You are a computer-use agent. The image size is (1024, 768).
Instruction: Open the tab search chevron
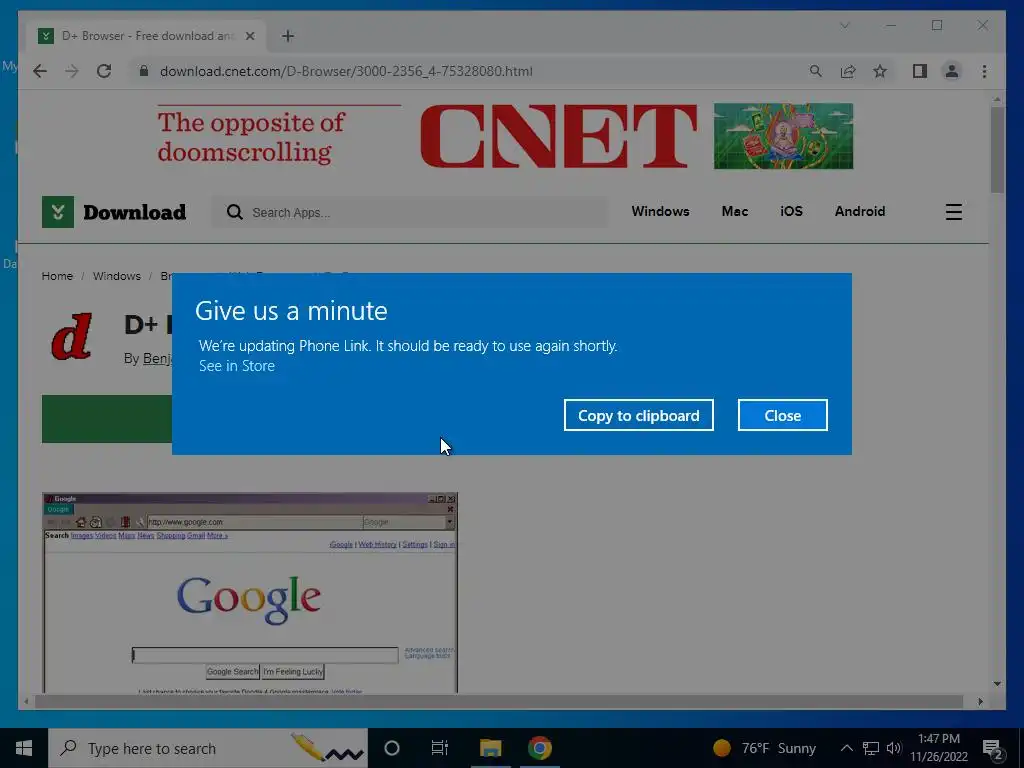pyautogui.click(x=844, y=25)
